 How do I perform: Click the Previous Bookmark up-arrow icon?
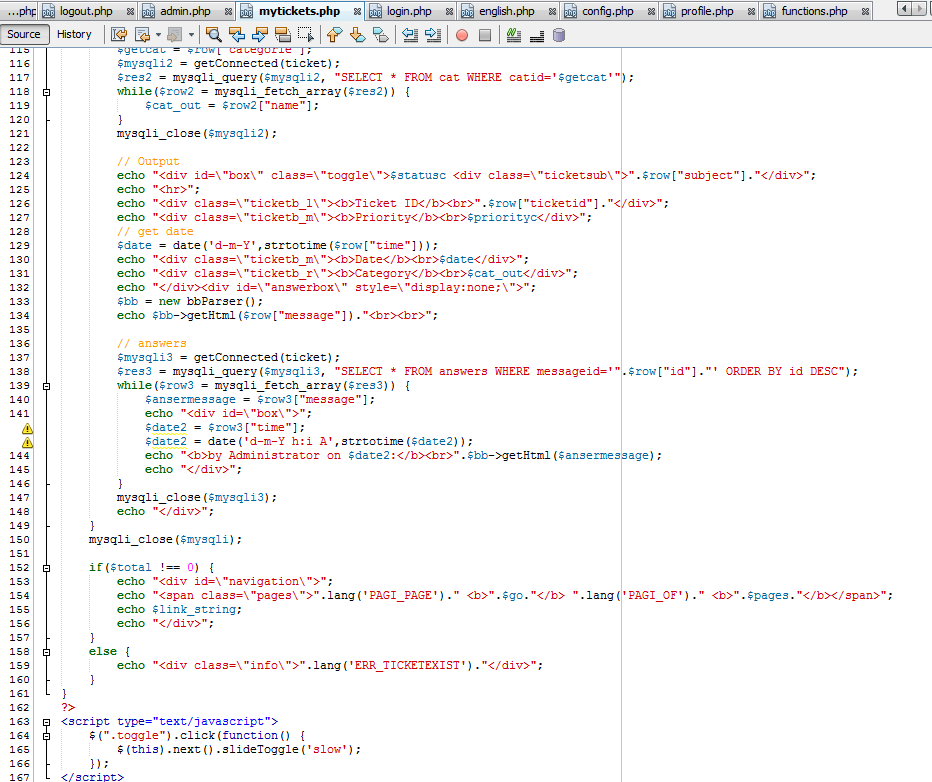pyautogui.click(x=335, y=35)
